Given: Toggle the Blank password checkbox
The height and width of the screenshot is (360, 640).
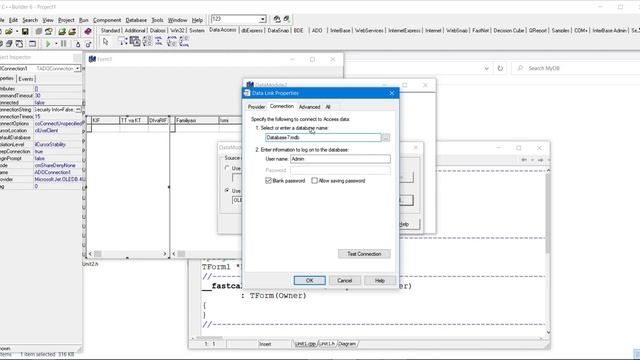Looking at the screenshot, I should [268, 180].
